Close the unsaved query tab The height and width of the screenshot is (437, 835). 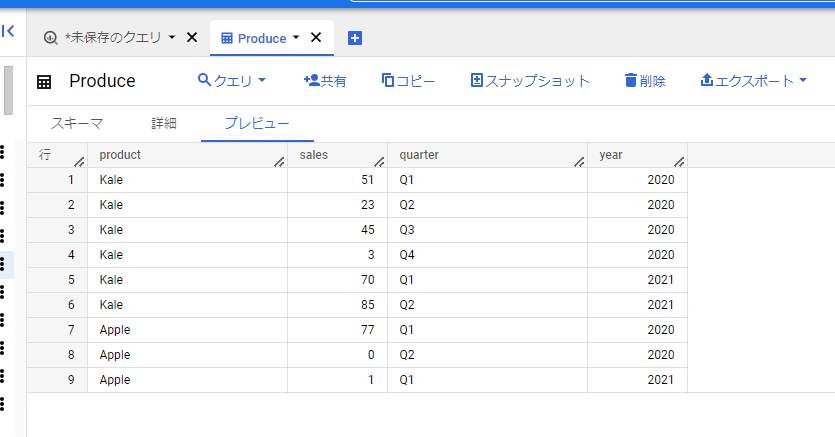[192, 37]
